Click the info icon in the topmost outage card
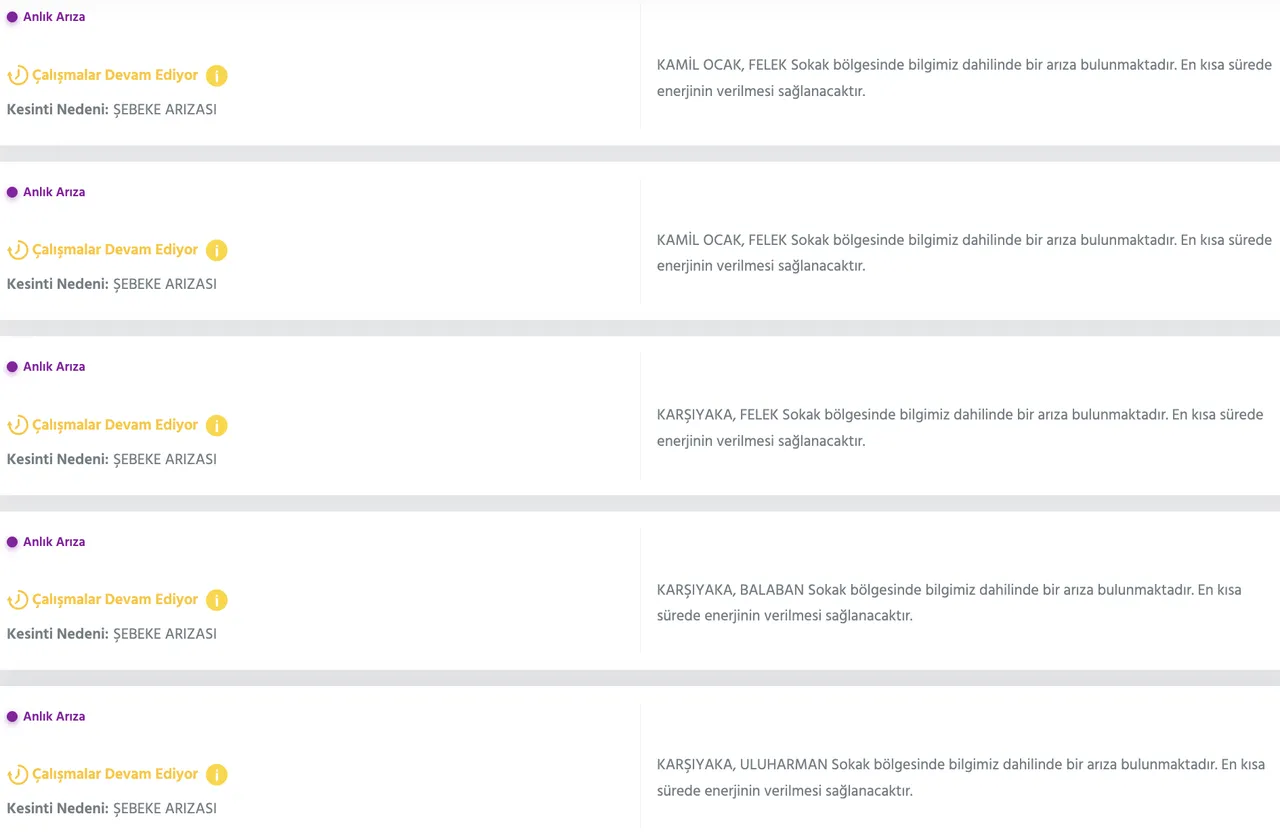 [x=217, y=76]
